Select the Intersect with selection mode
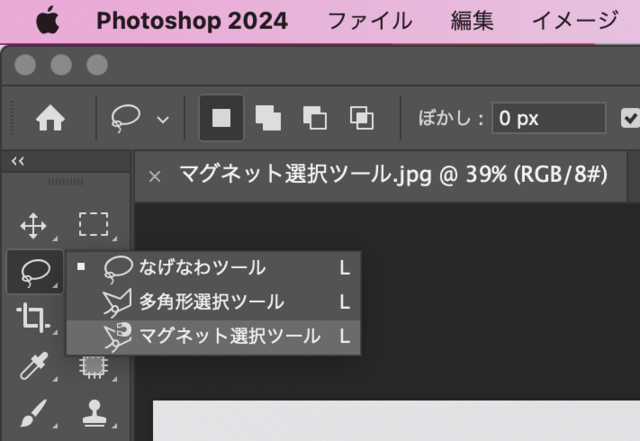640x441 pixels. click(x=362, y=118)
